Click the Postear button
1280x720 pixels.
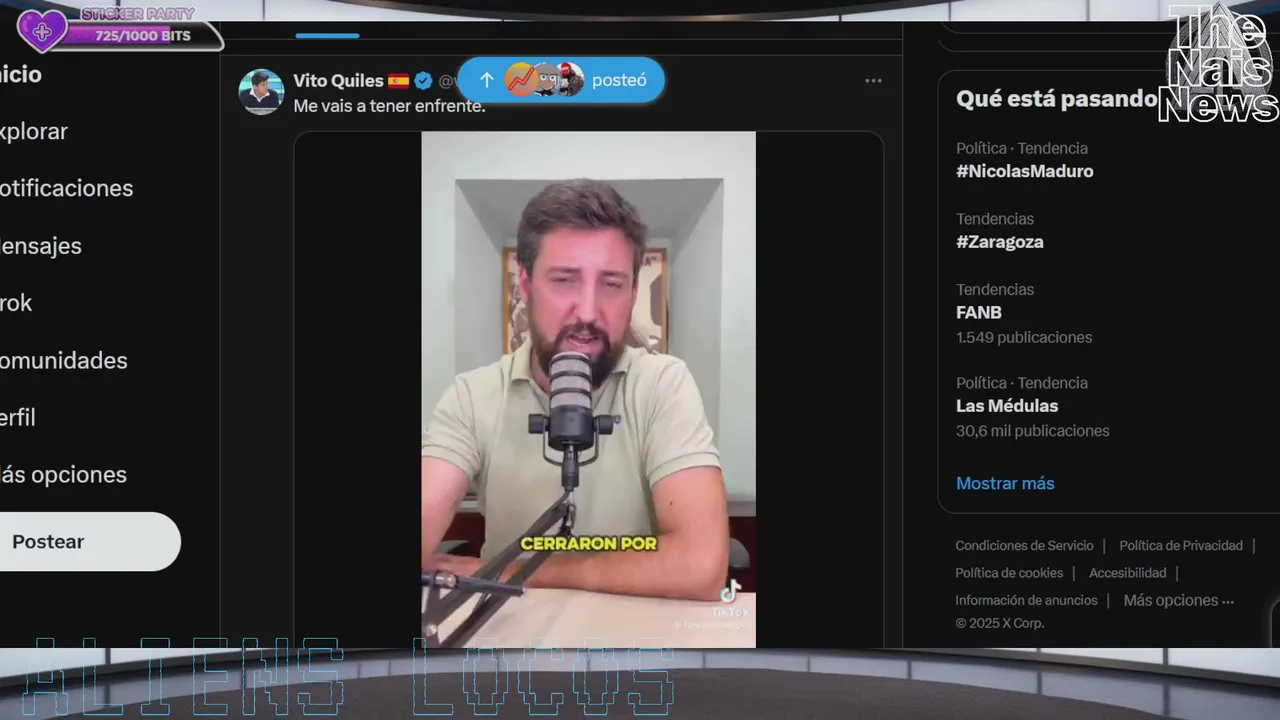[89, 542]
